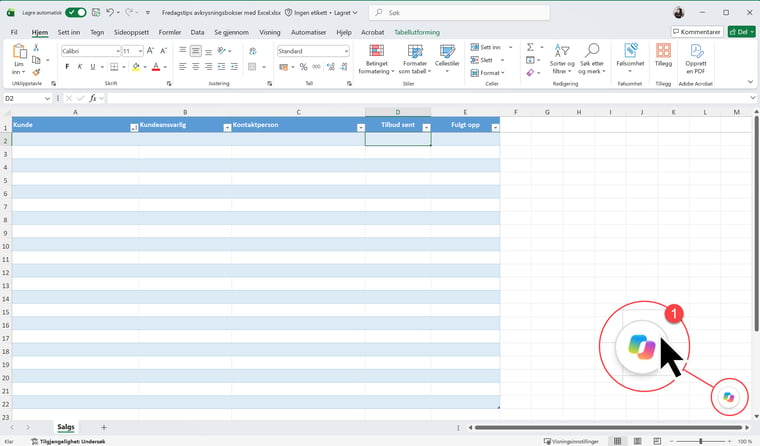Switch to Page Break preview icon
760x446 pixels.
[x=657, y=441]
